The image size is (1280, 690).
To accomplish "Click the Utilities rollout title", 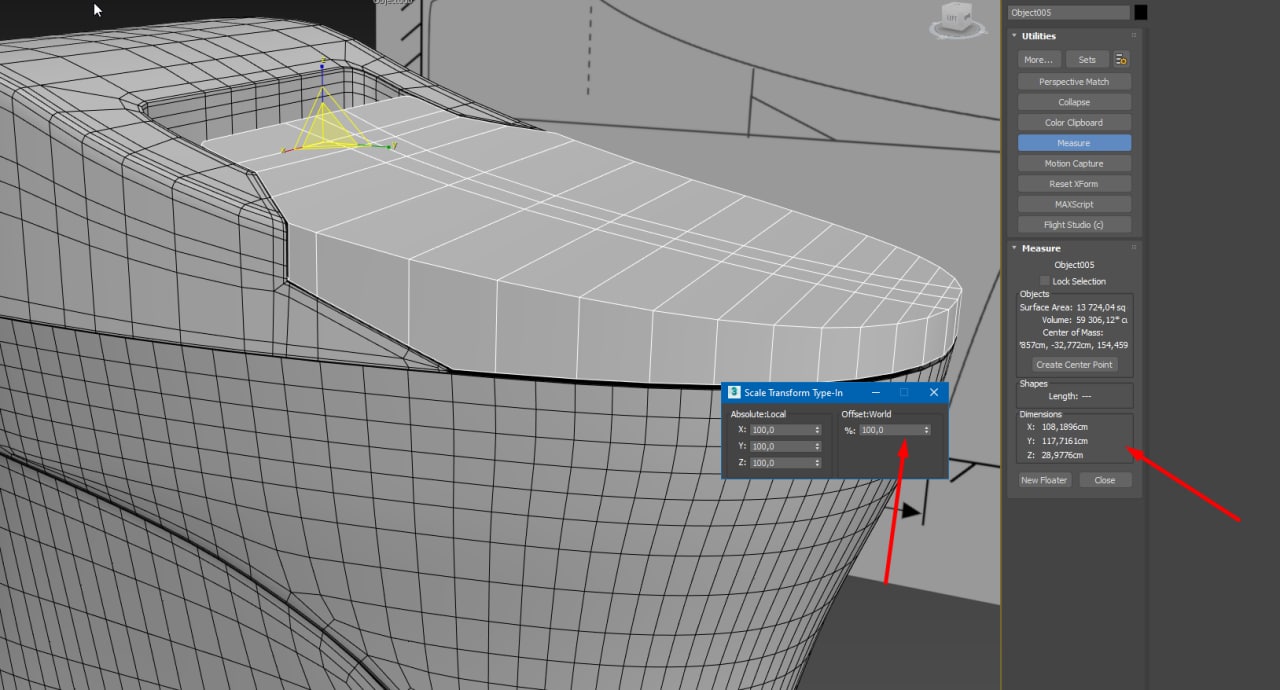I will 1039,36.
